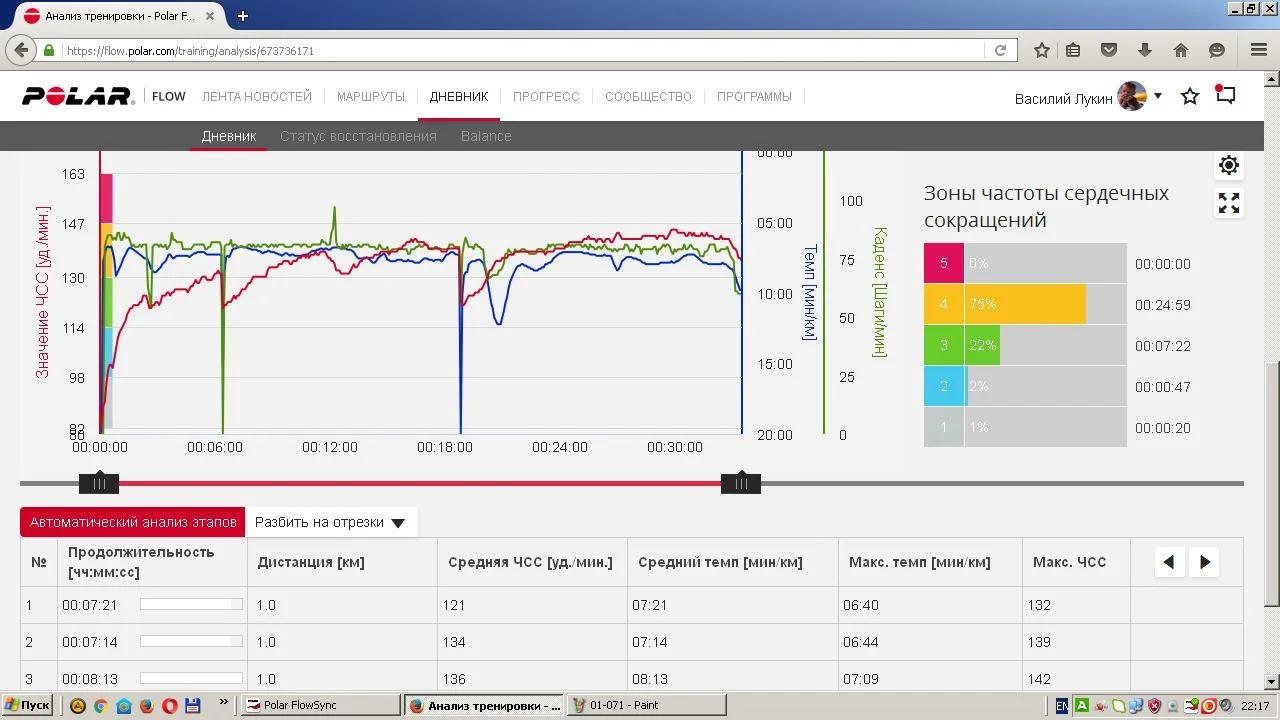Switch to Статус восстановления tab
1280x720 pixels.
point(358,136)
